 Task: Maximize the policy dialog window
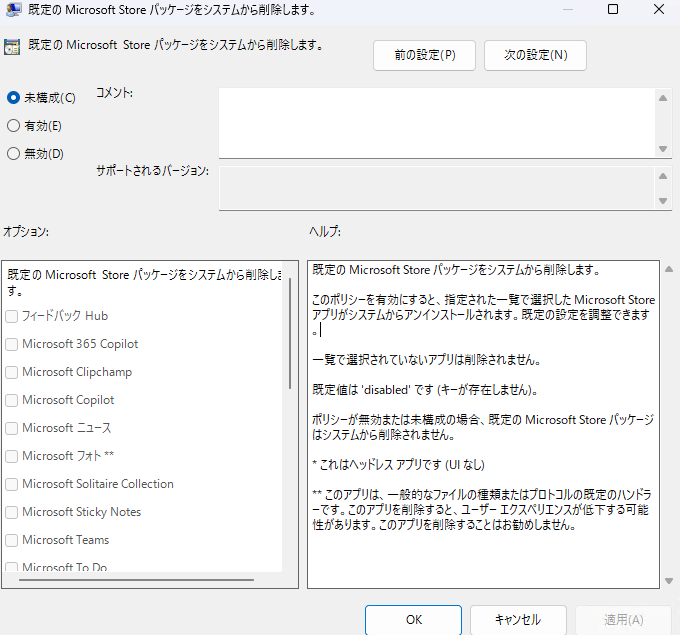coord(613,9)
